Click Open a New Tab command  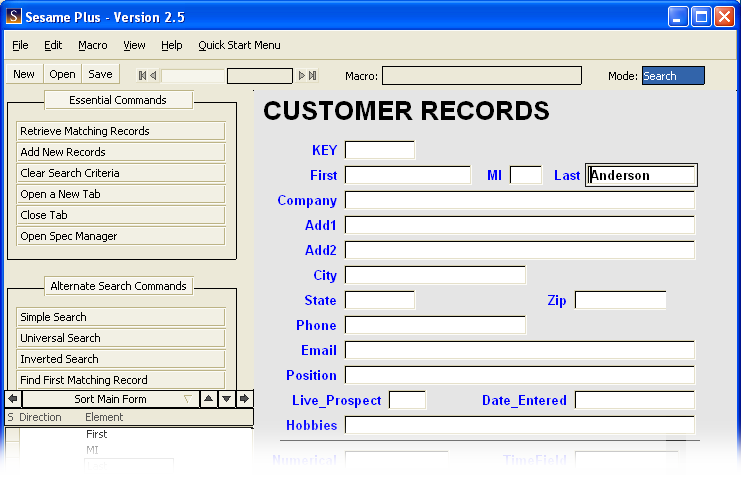point(121,194)
